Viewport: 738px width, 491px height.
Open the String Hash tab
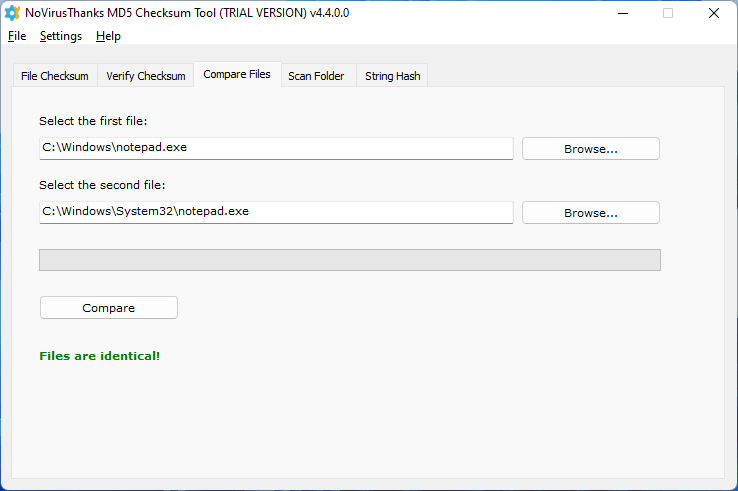tap(393, 76)
